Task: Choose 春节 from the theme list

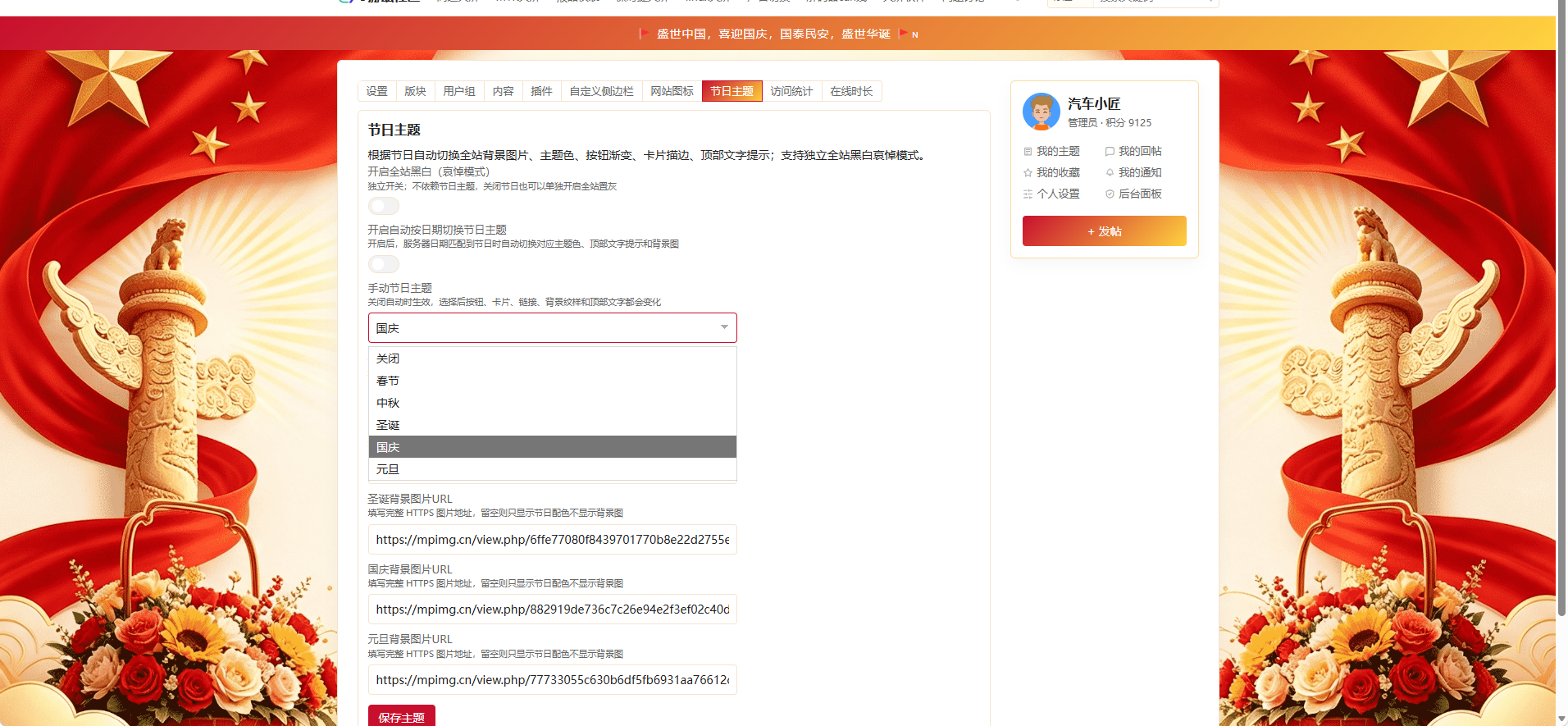Action: tap(553, 381)
